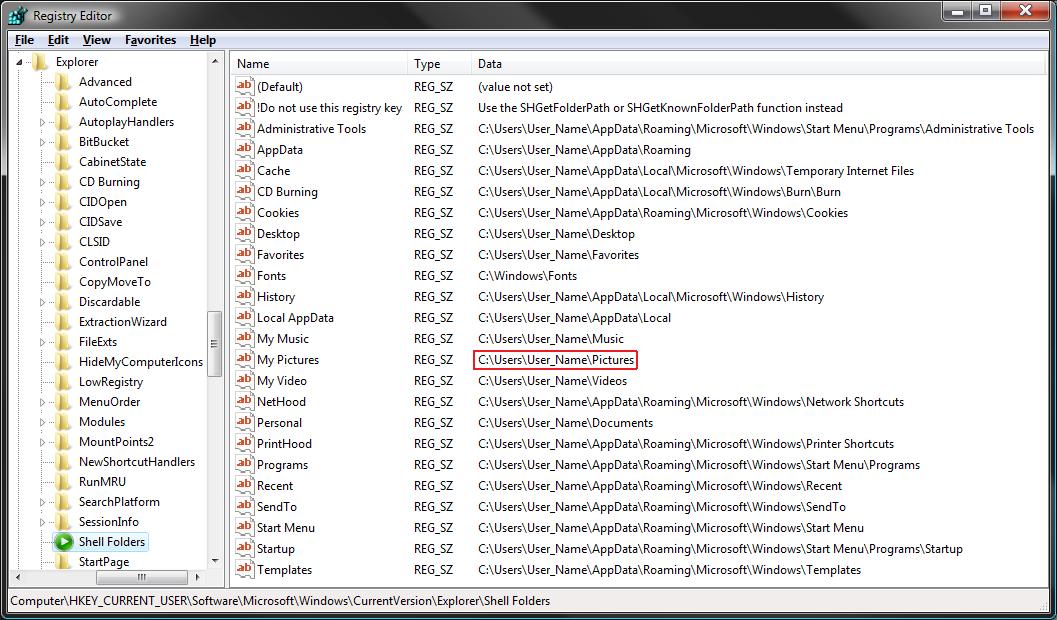
Task: Sort values by the Data column header
Action: [x=758, y=64]
